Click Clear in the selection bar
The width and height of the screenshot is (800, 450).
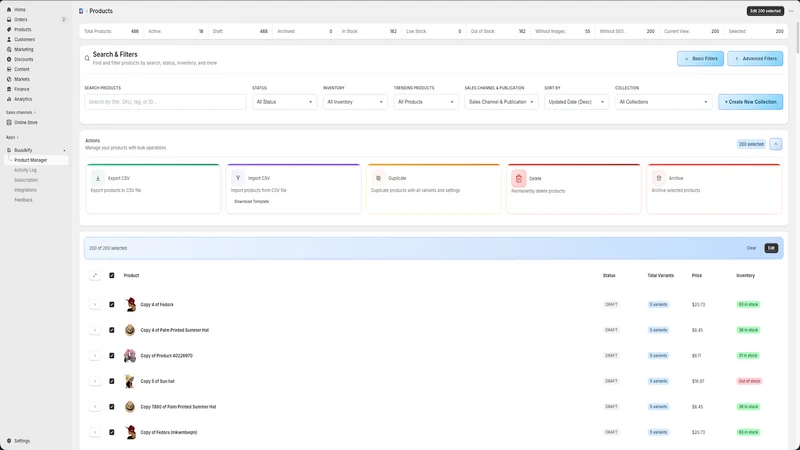pyautogui.click(x=751, y=248)
